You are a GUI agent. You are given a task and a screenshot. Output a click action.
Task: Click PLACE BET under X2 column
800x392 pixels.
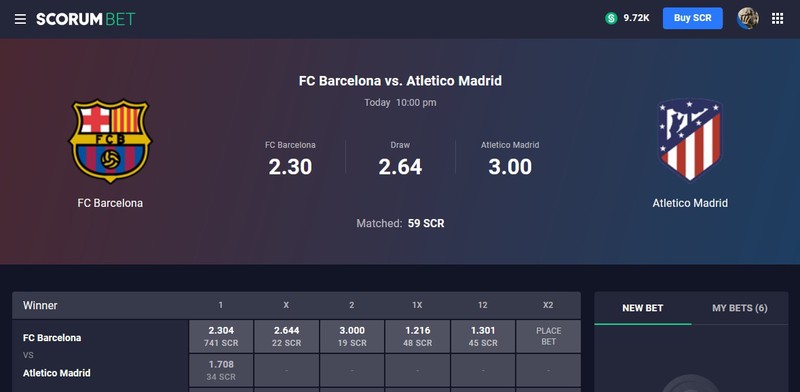pyautogui.click(x=548, y=336)
